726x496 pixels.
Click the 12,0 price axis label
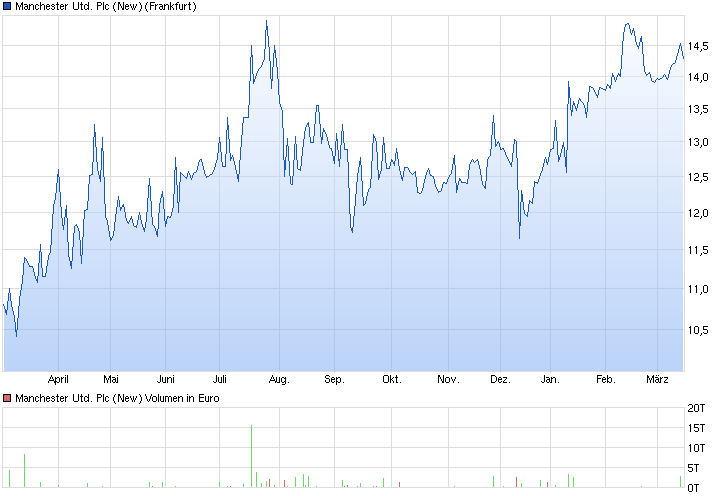699,212
